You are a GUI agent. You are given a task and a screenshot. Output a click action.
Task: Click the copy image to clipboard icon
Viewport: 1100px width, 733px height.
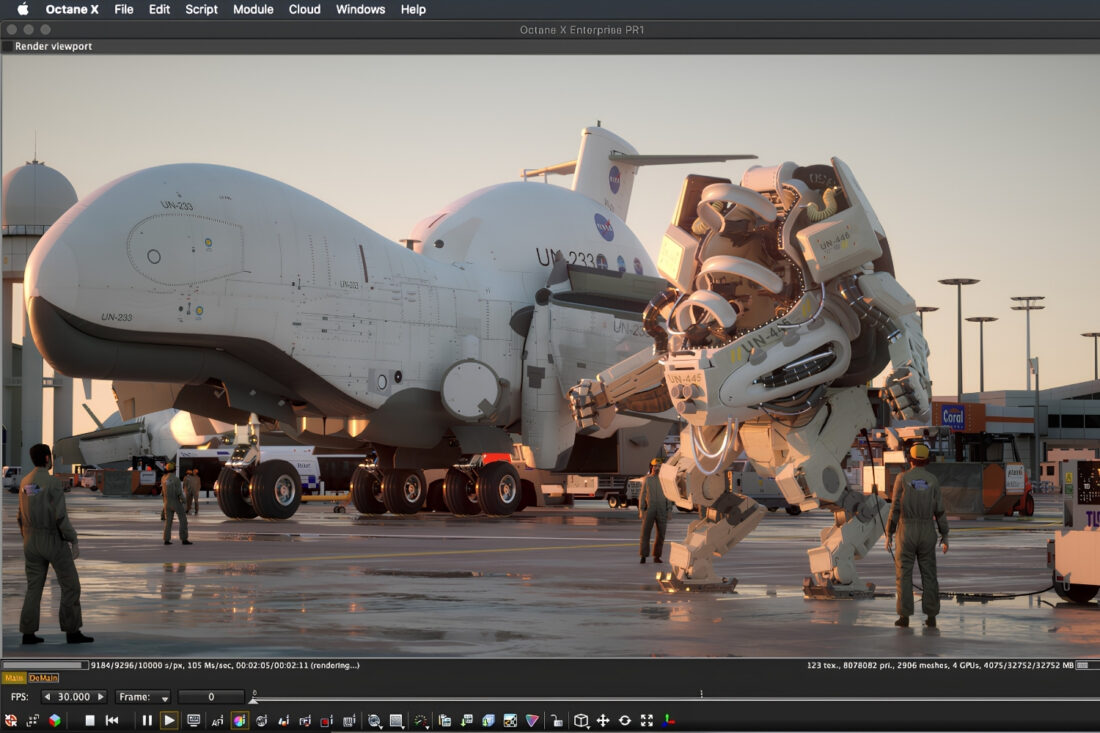point(445,720)
